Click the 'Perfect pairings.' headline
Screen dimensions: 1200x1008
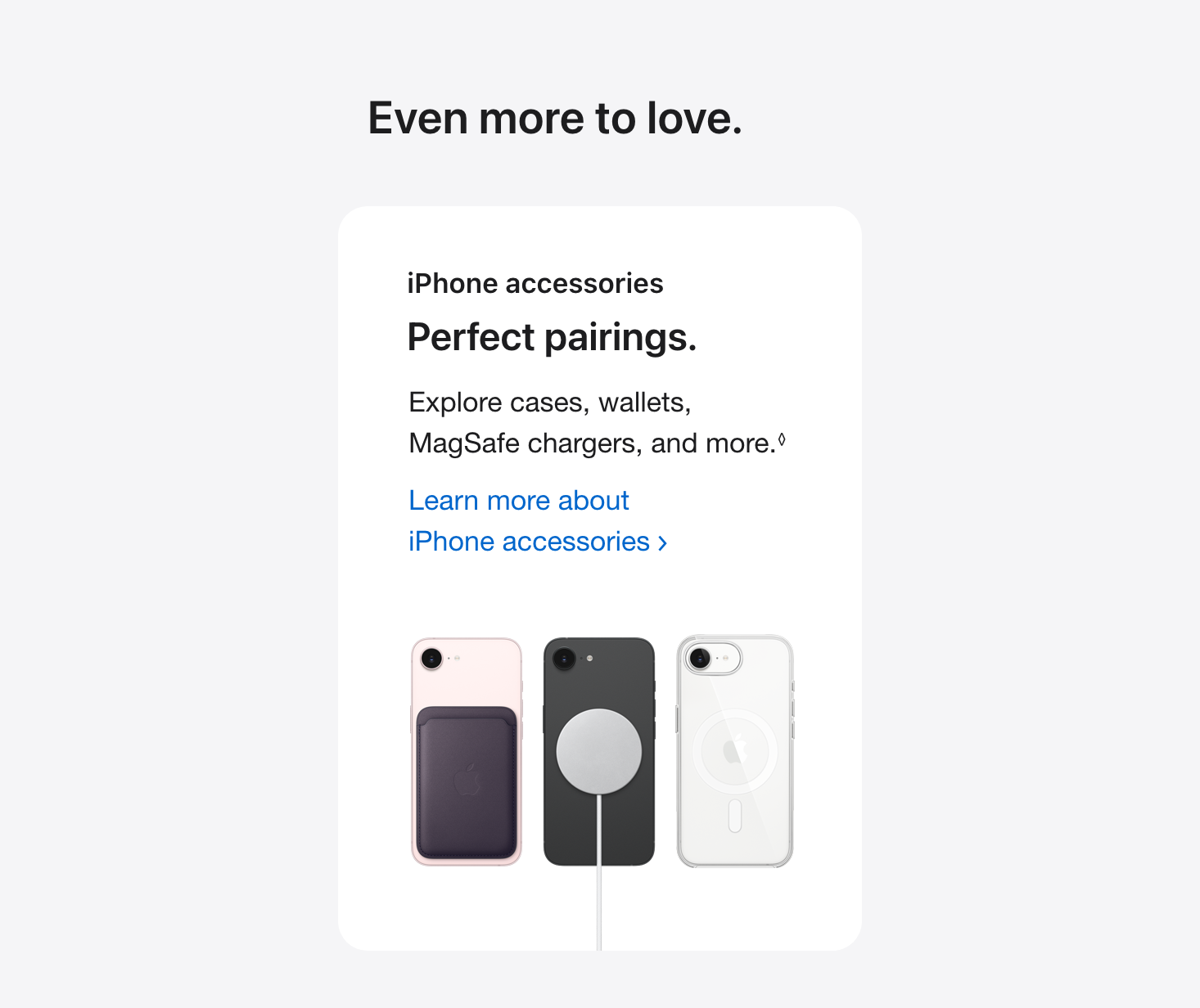point(553,337)
